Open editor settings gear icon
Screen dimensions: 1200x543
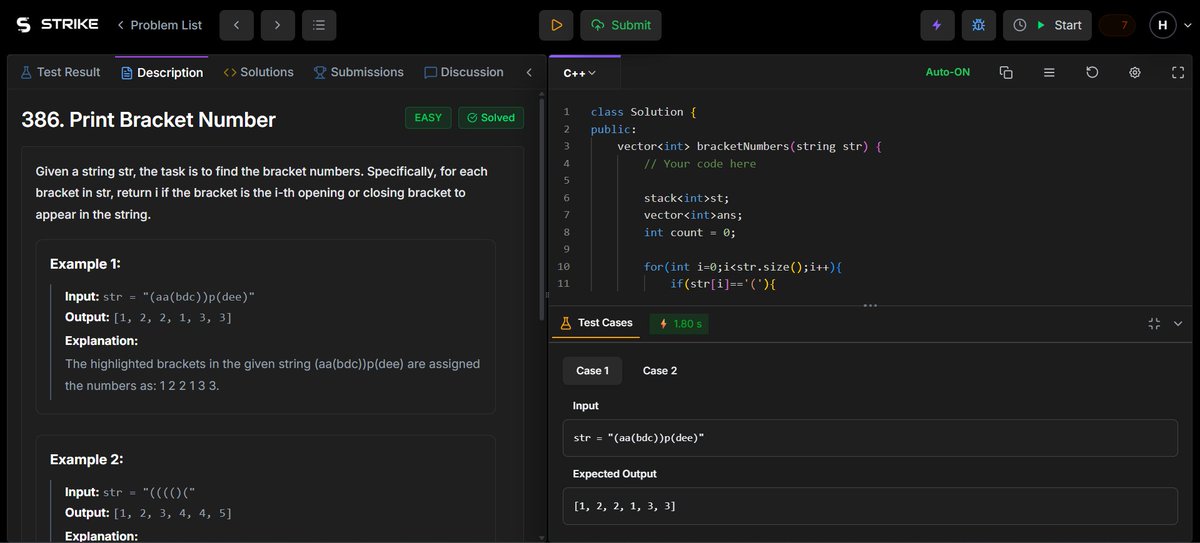click(1135, 73)
